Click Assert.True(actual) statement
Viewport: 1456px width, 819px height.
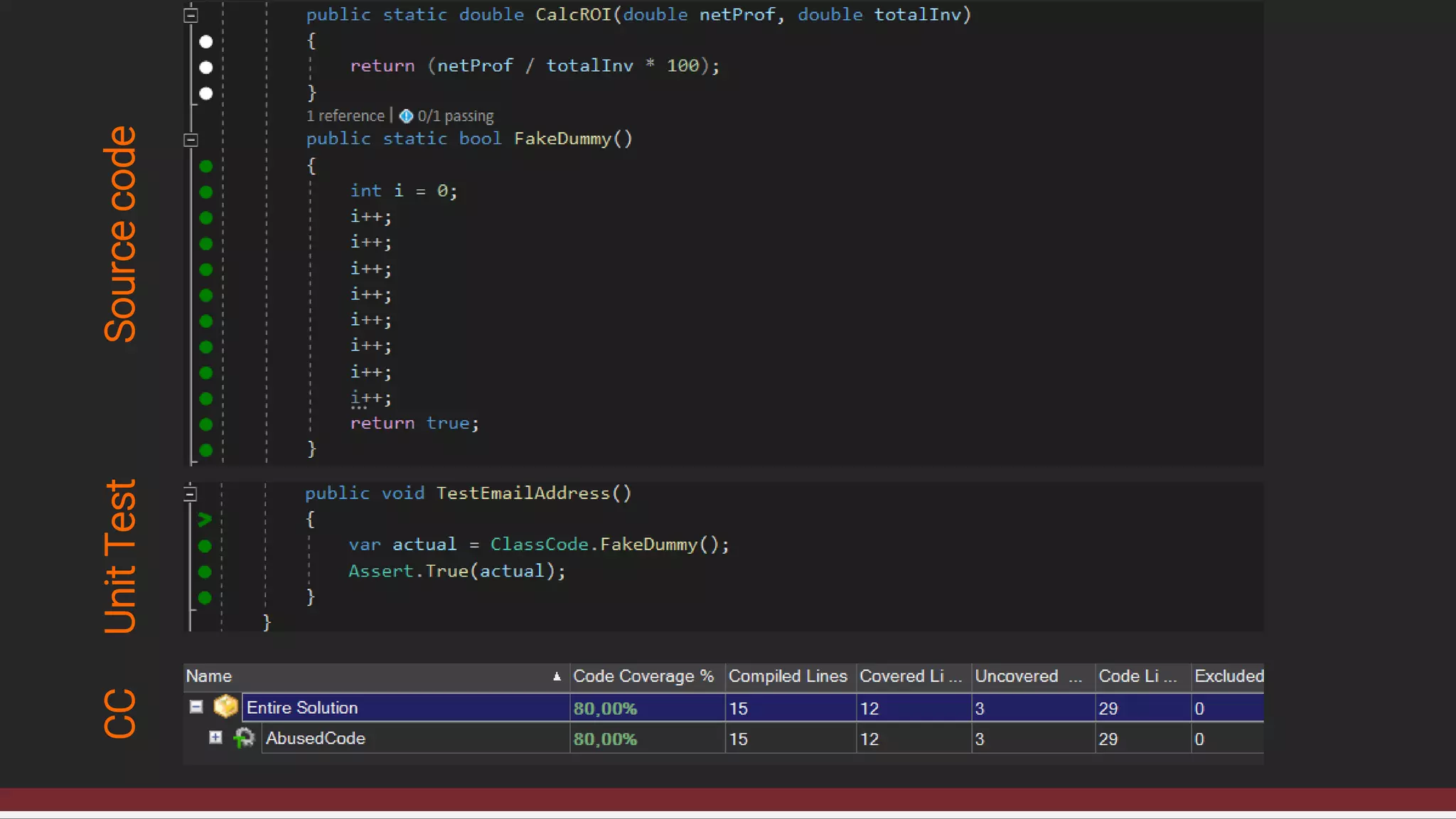point(457,571)
